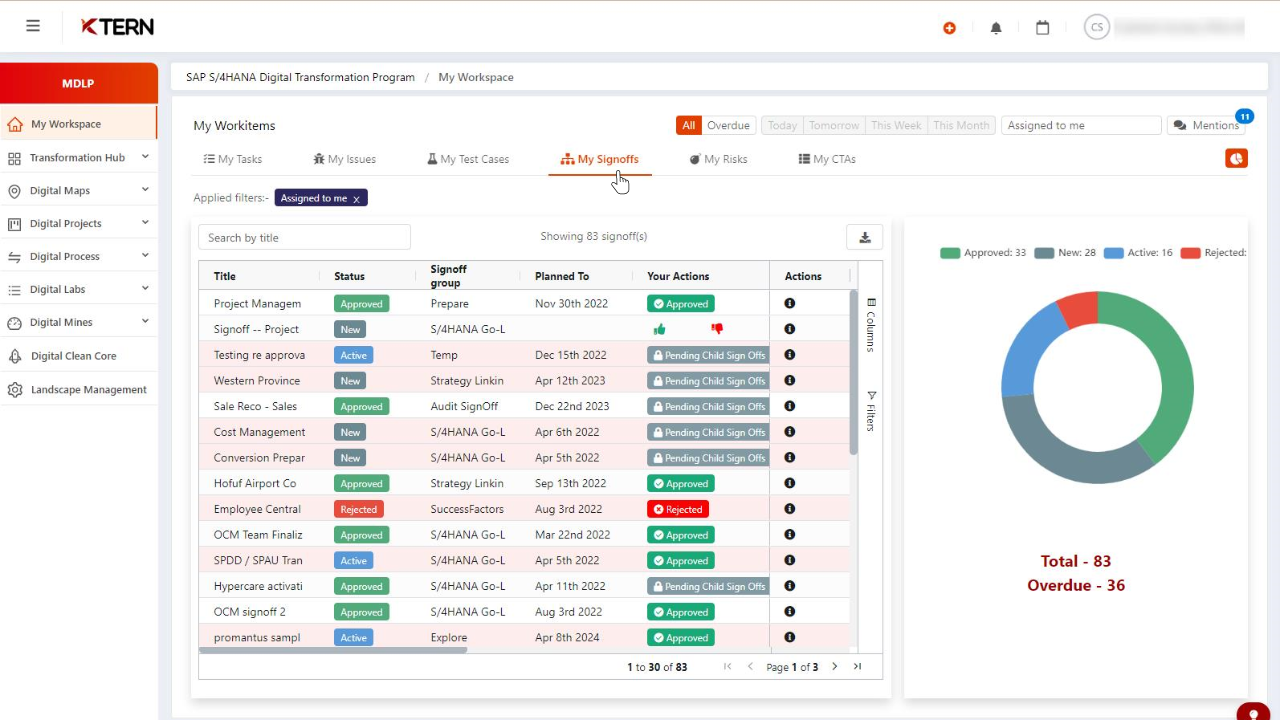Expand the Transformation Hub menu
Image resolution: width=1280 pixels, height=720 pixels.
pyautogui.click(x=78, y=158)
